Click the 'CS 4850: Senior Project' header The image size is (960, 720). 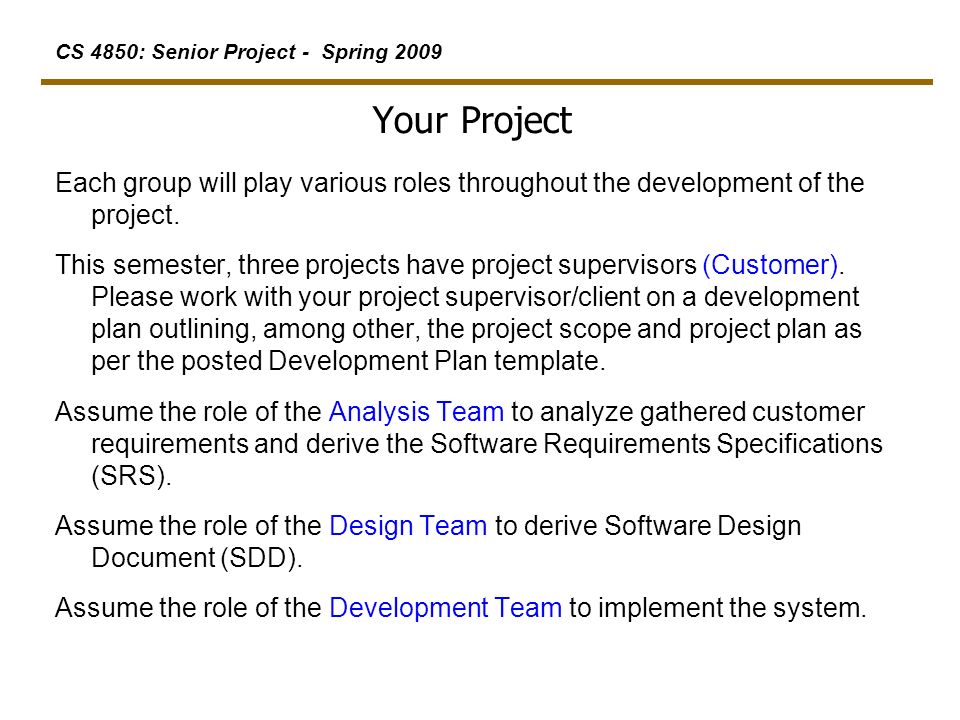(176, 52)
